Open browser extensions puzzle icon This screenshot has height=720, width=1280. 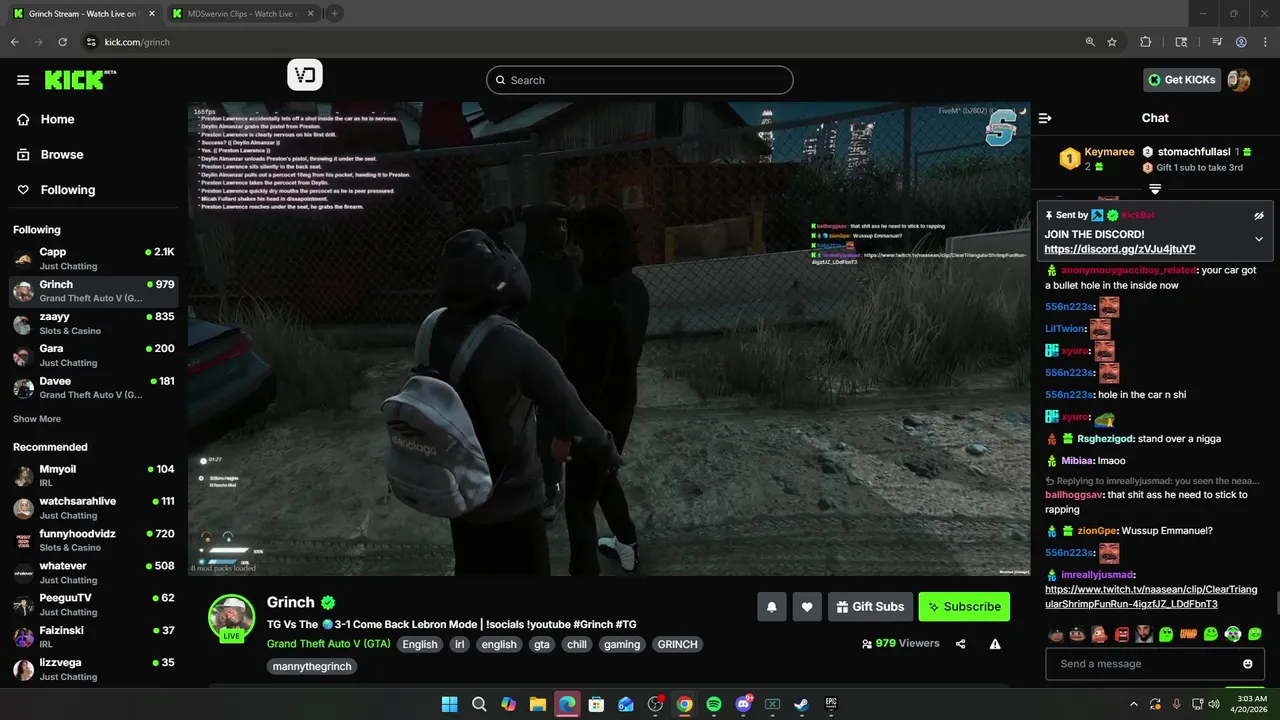tap(1146, 42)
